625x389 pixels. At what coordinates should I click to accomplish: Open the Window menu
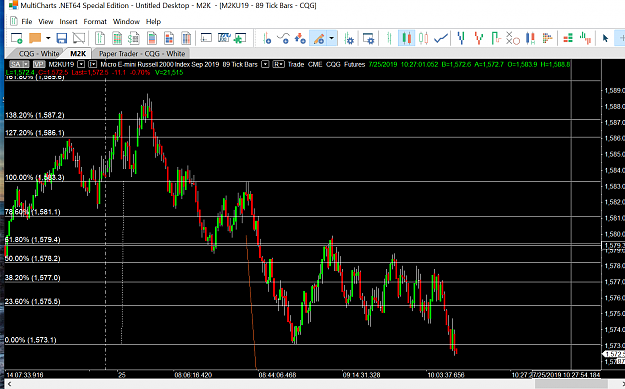click(x=126, y=22)
